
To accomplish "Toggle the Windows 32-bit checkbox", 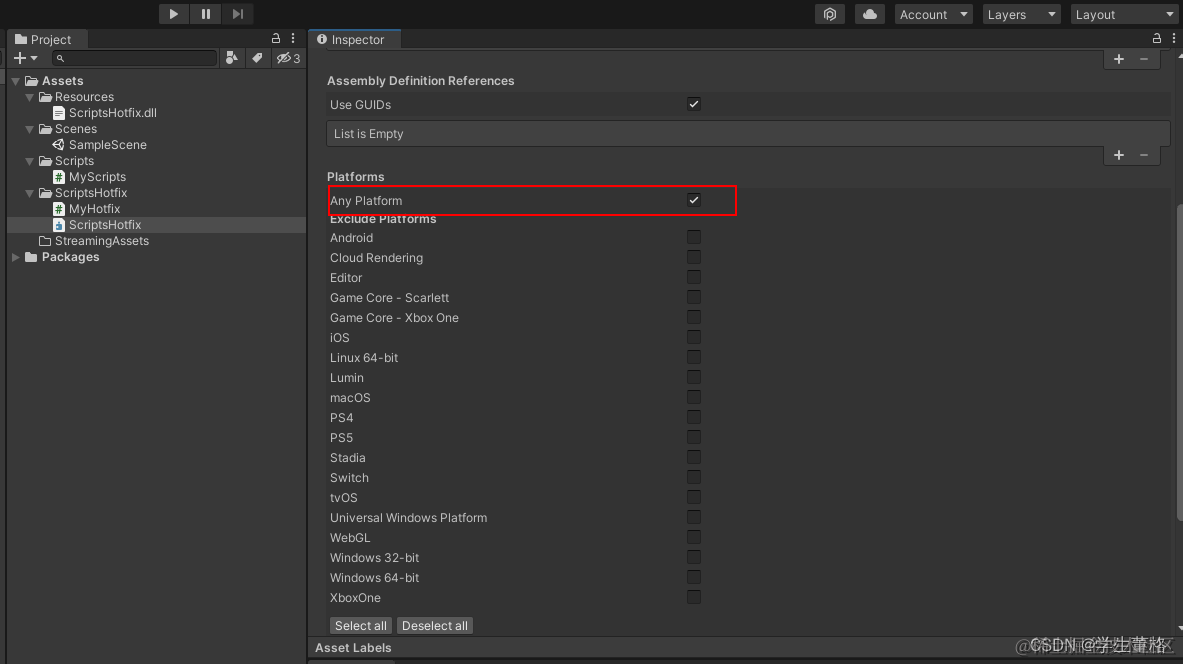I will (x=694, y=558).
